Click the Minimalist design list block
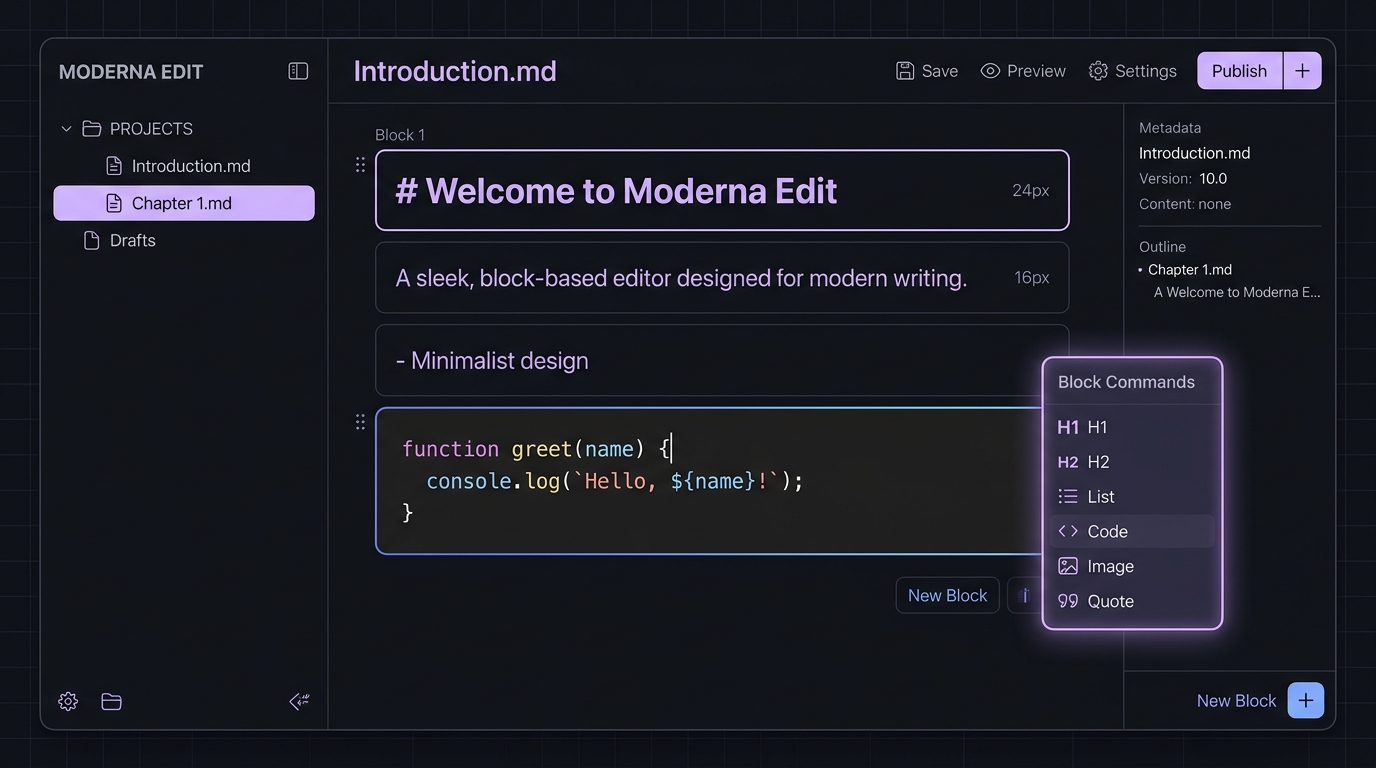1376x768 pixels. point(722,360)
